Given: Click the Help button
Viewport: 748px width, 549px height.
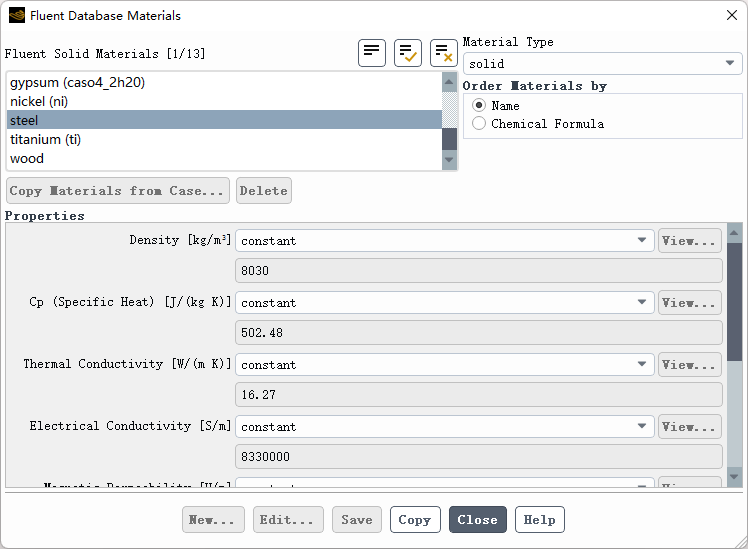Looking at the screenshot, I should coord(540,520).
